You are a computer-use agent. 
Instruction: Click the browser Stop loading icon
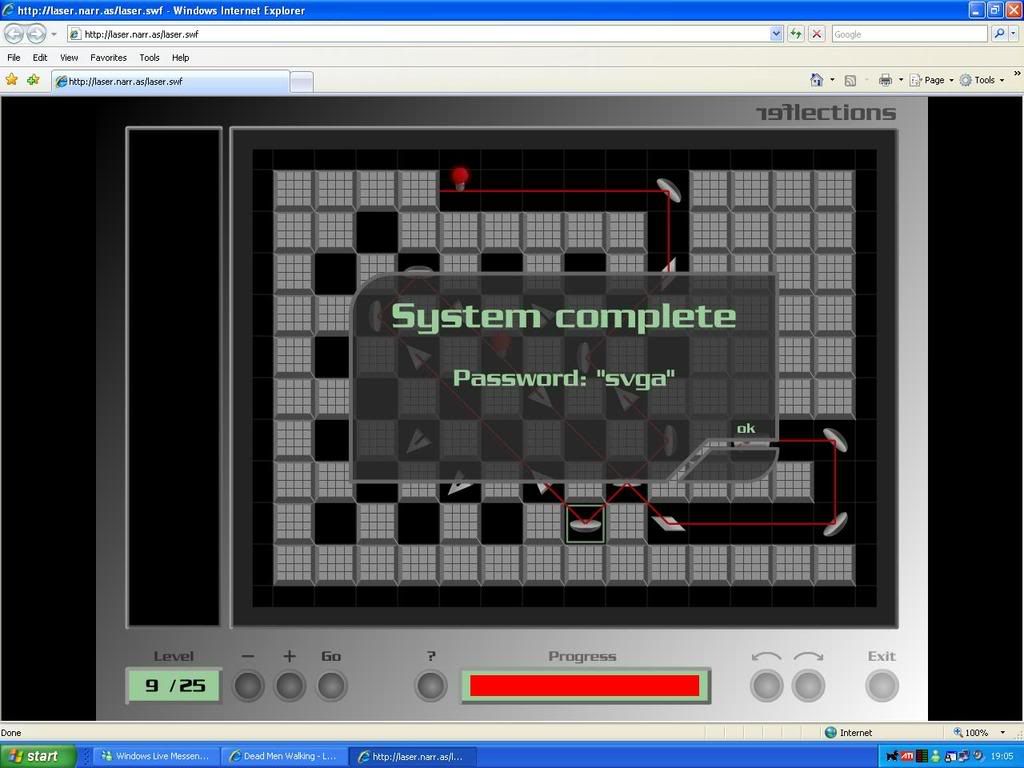coord(817,34)
